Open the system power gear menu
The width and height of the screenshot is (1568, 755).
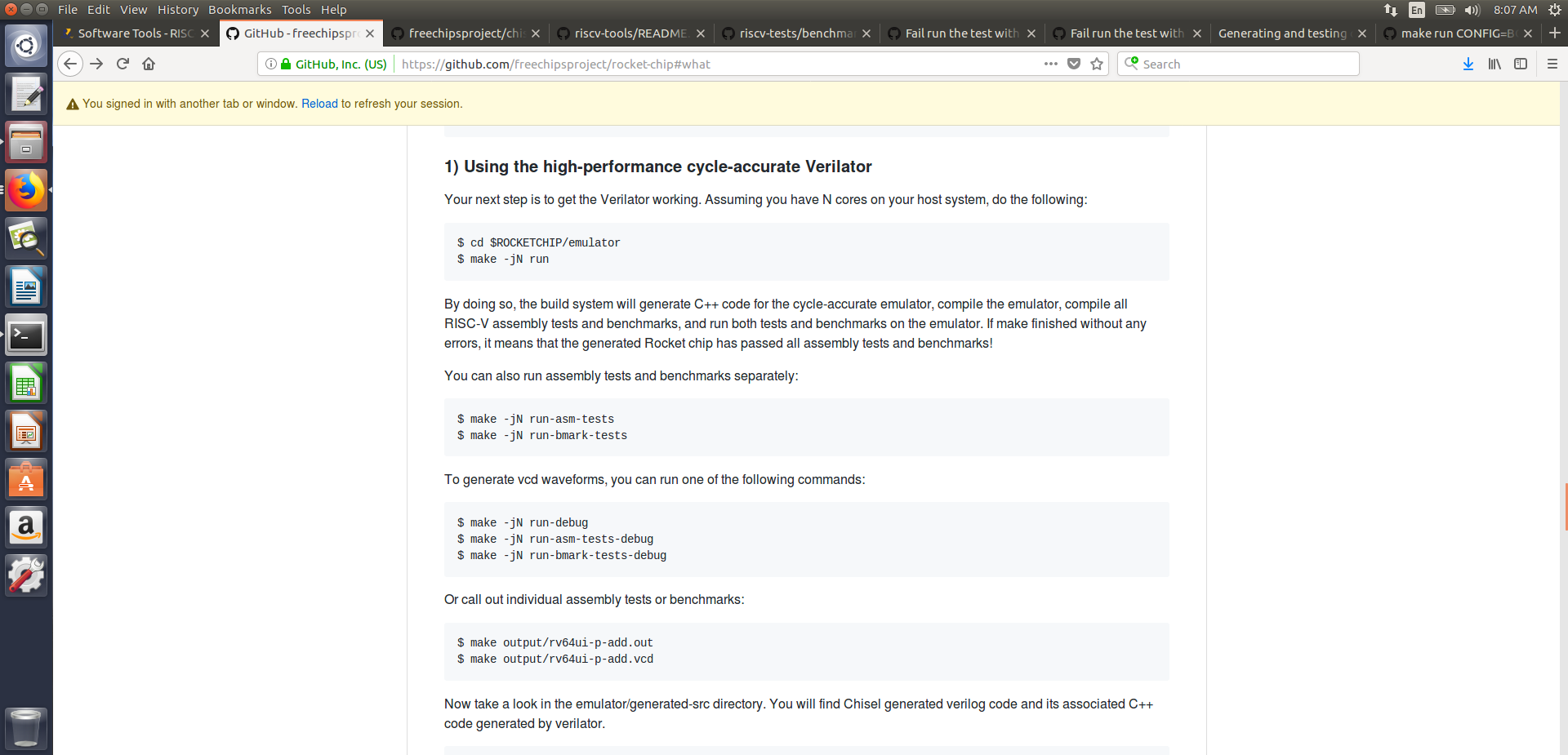pos(1557,10)
